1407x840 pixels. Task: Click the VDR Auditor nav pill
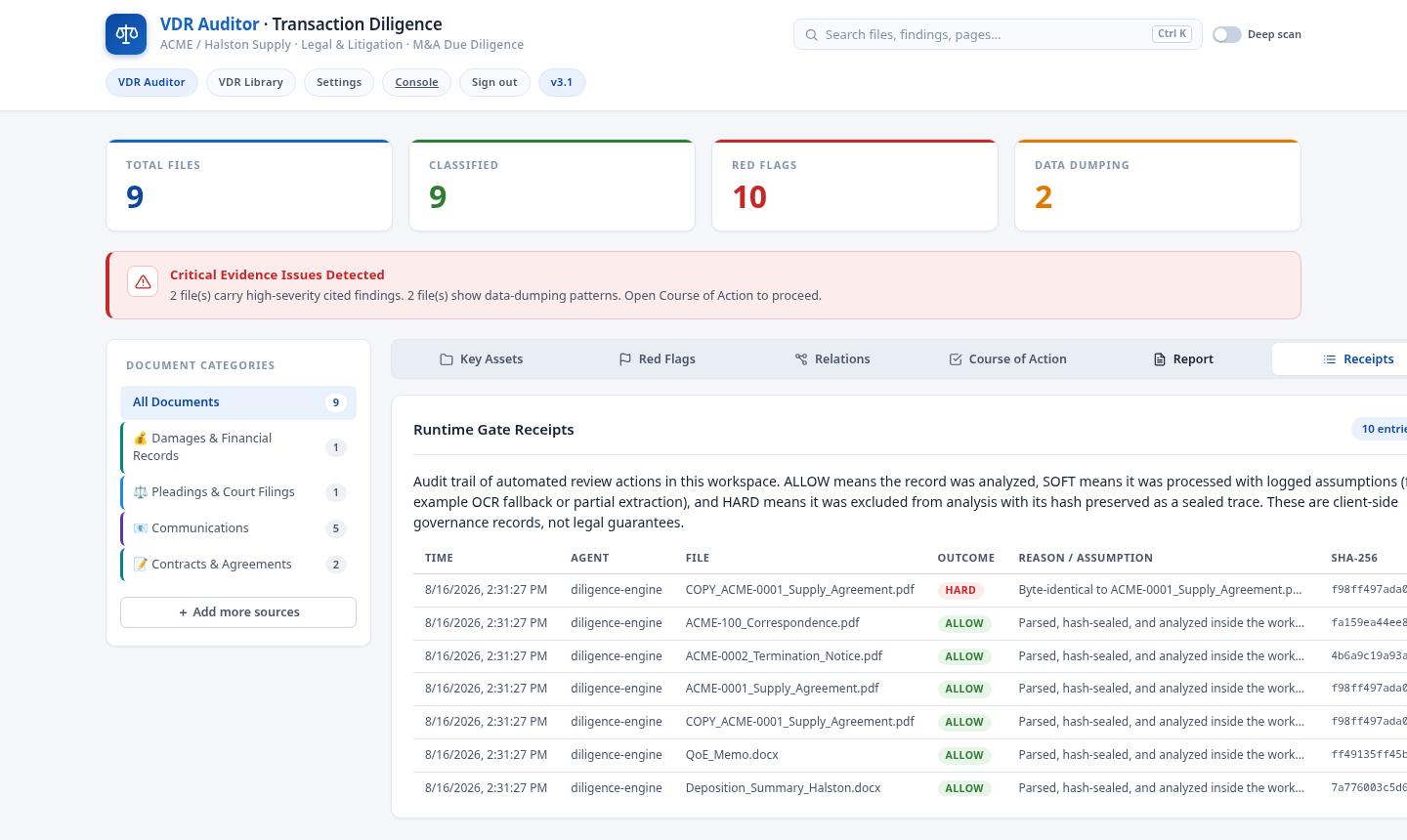tap(151, 82)
